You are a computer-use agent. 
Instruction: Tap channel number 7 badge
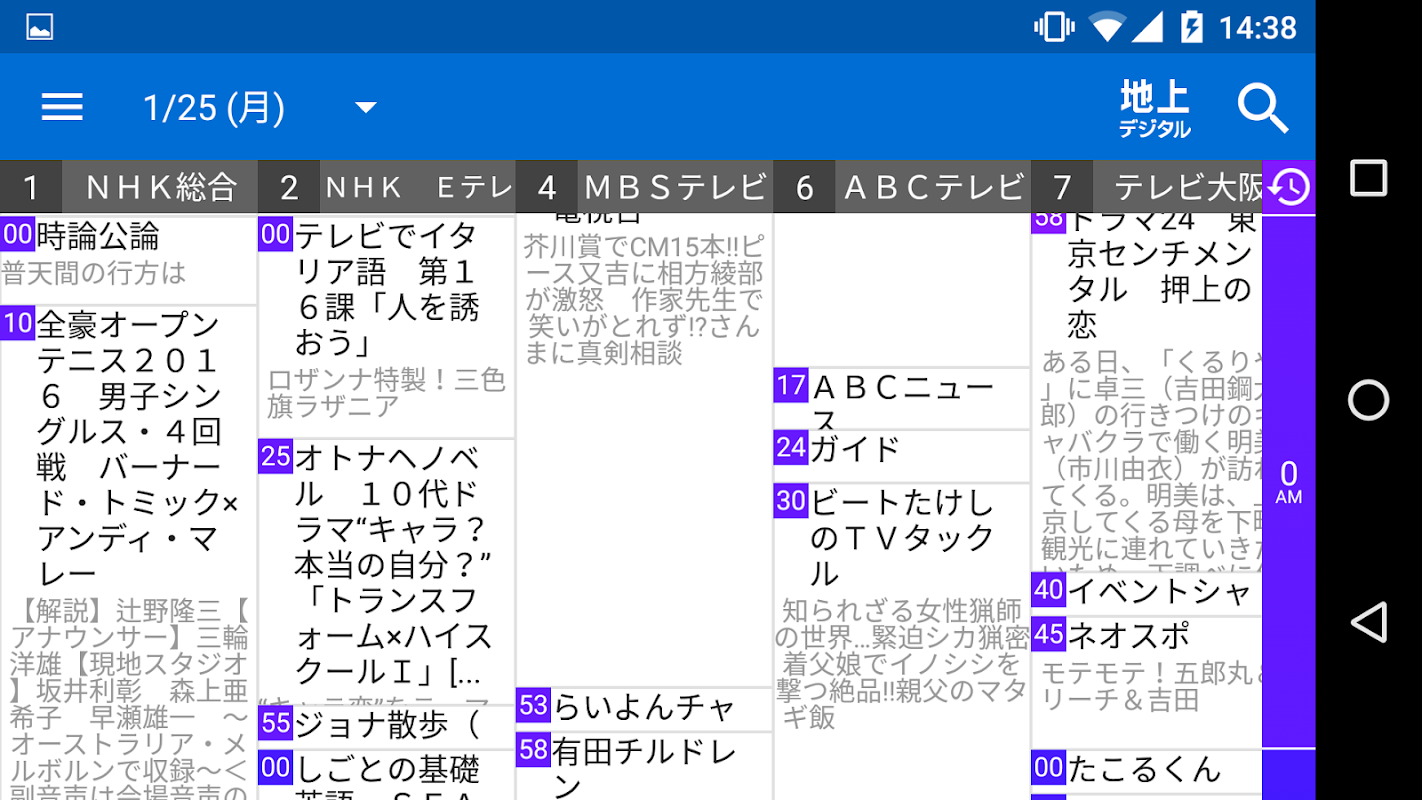click(1062, 187)
